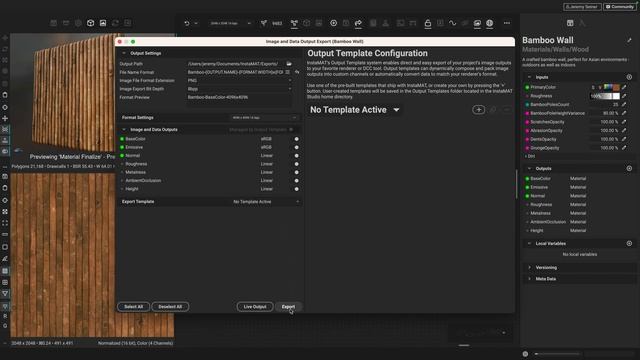This screenshot has width=640, height=360.
Task: Click the Deselect All button
Action: [x=170, y=307]
